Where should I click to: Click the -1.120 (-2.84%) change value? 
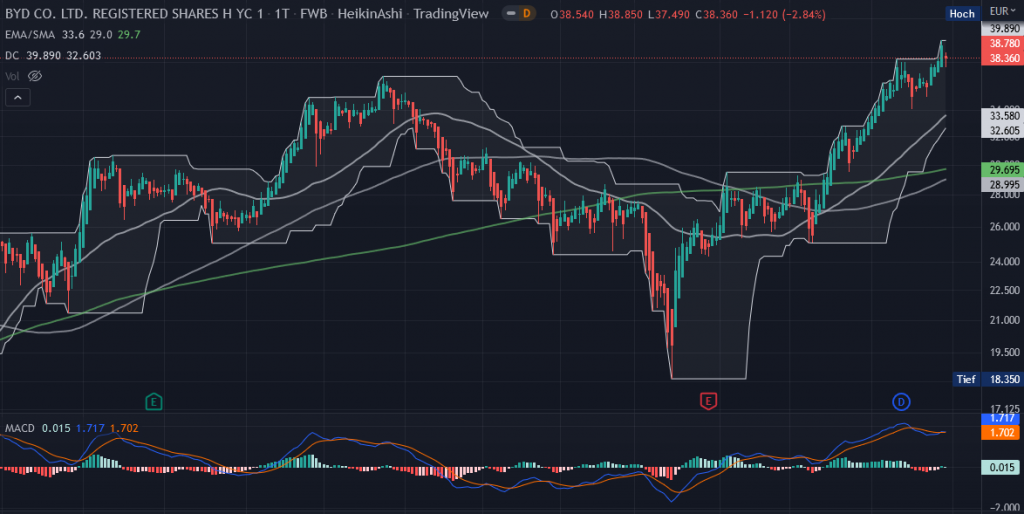(784, 14)
